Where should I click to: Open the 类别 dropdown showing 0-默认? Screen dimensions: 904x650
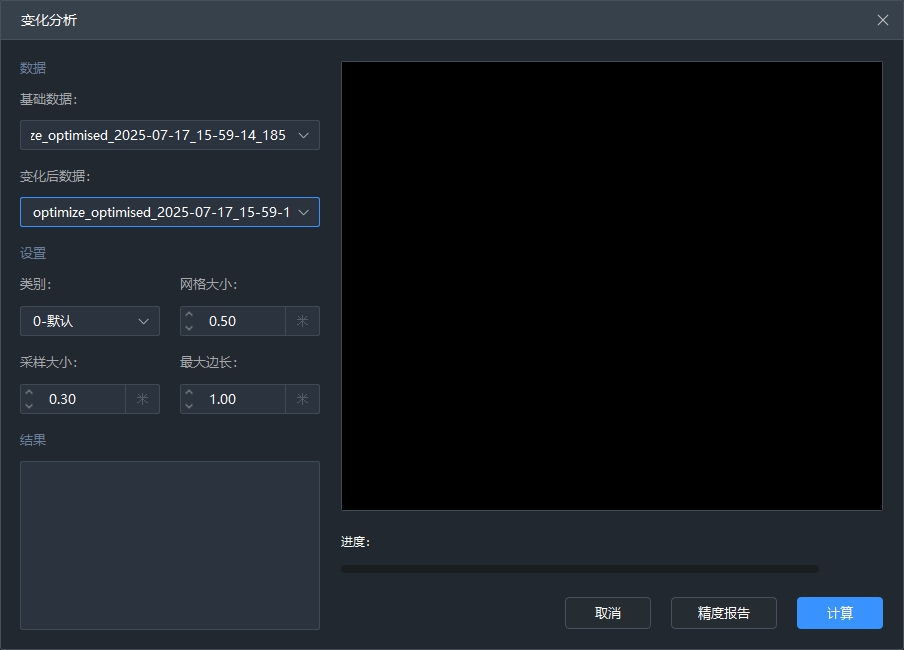pyautogui.click(x=89, y=321)
